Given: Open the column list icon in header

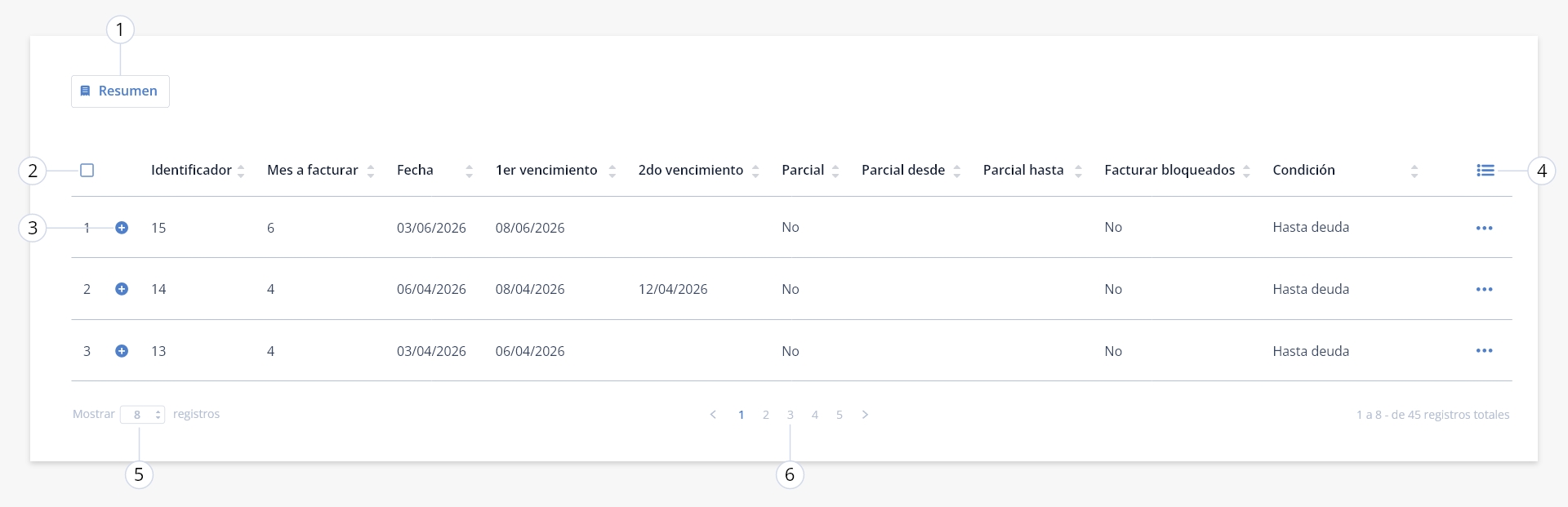Looking at the screenshot, I should pyautogui.click(x=1486, y=171).
